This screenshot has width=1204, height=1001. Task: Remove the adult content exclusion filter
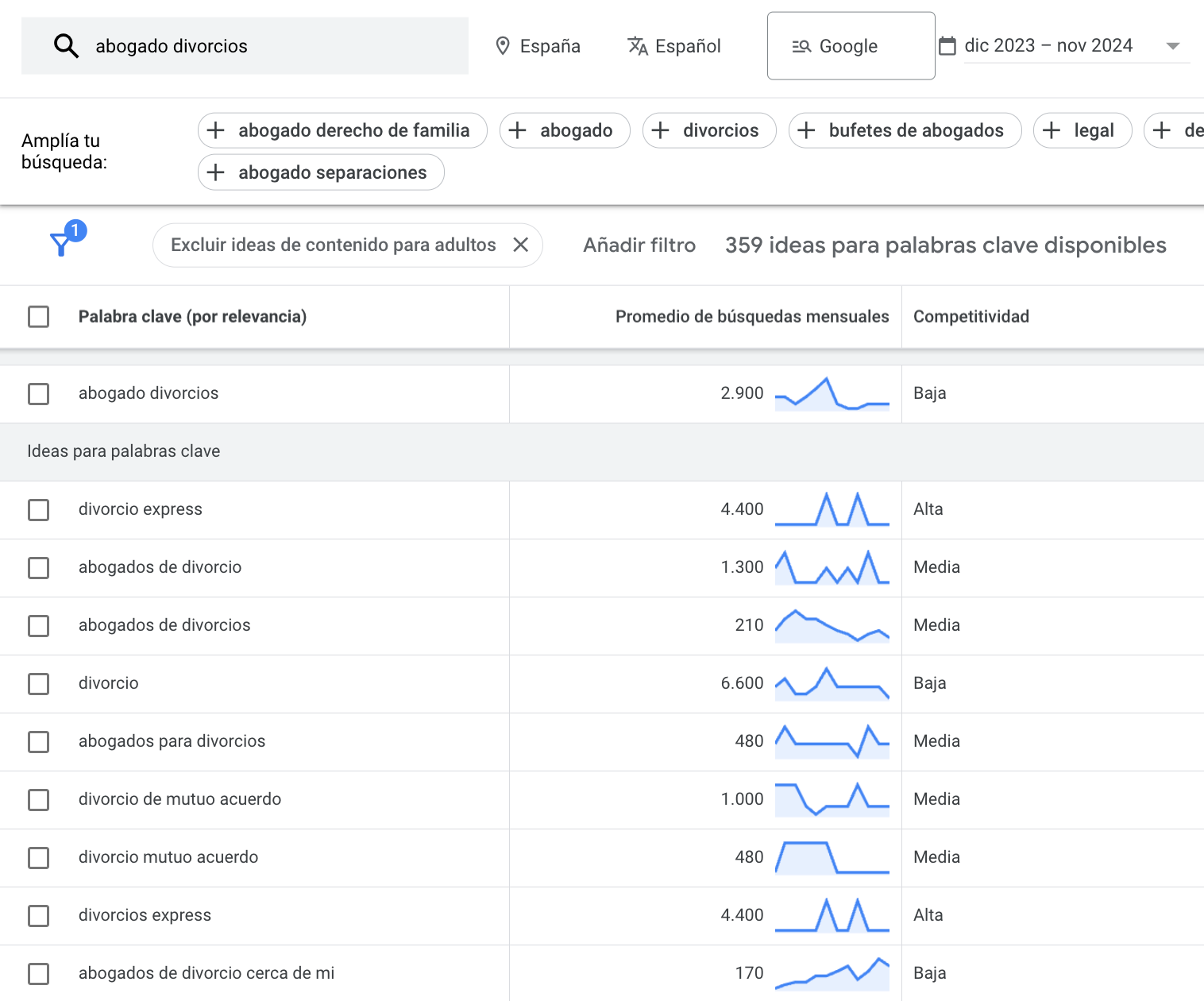coord(521,245)
